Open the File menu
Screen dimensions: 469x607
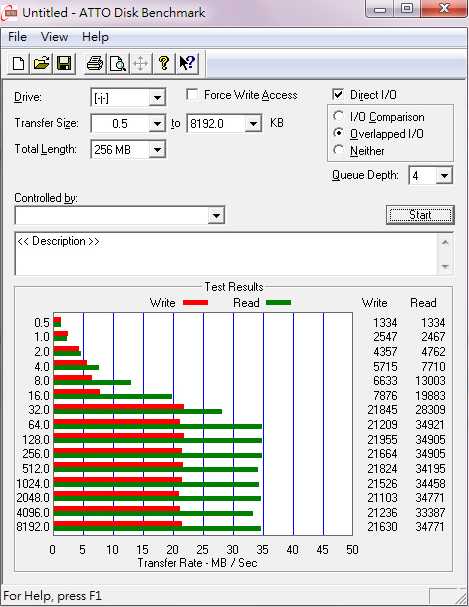17,37
